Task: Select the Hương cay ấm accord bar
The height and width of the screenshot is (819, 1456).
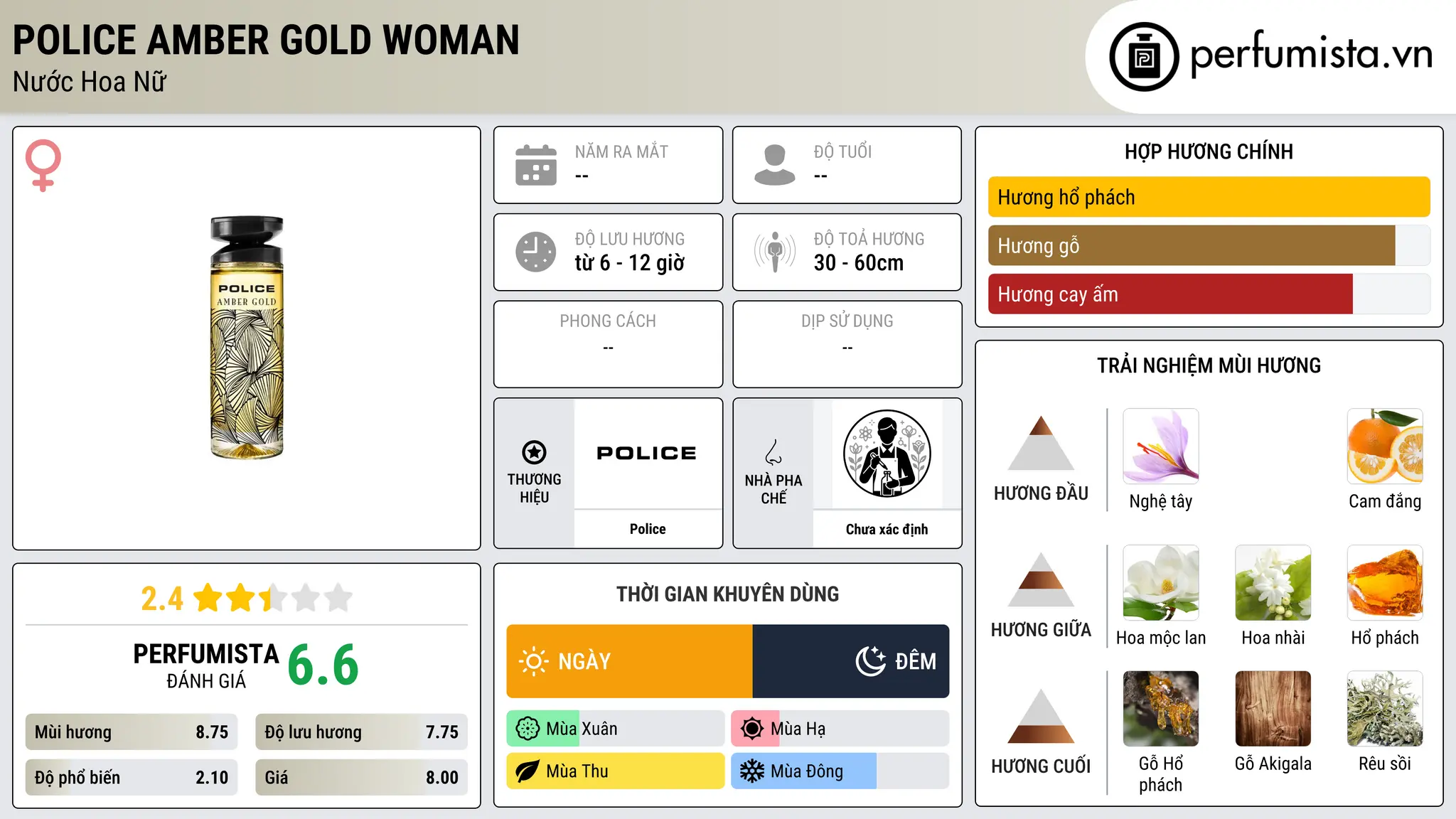Action: (1209, 294)
